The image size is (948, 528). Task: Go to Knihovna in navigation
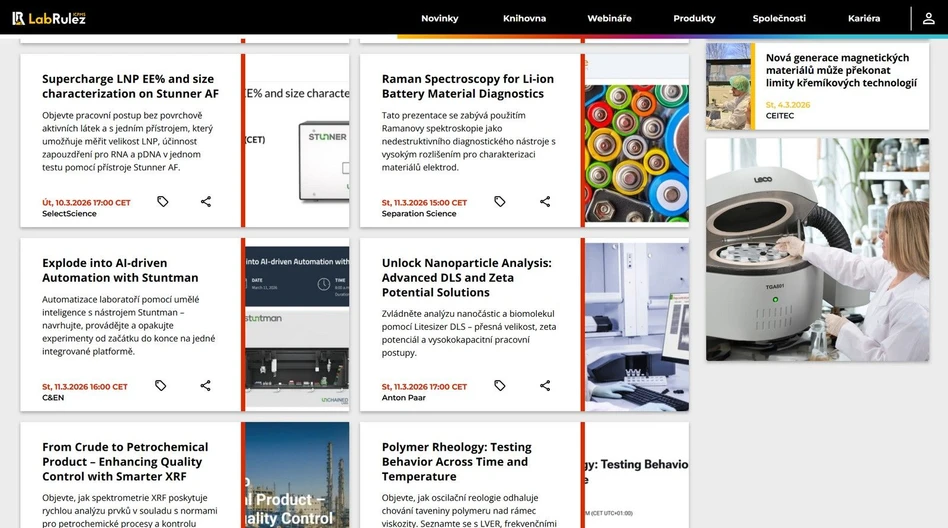click(524, 18)
